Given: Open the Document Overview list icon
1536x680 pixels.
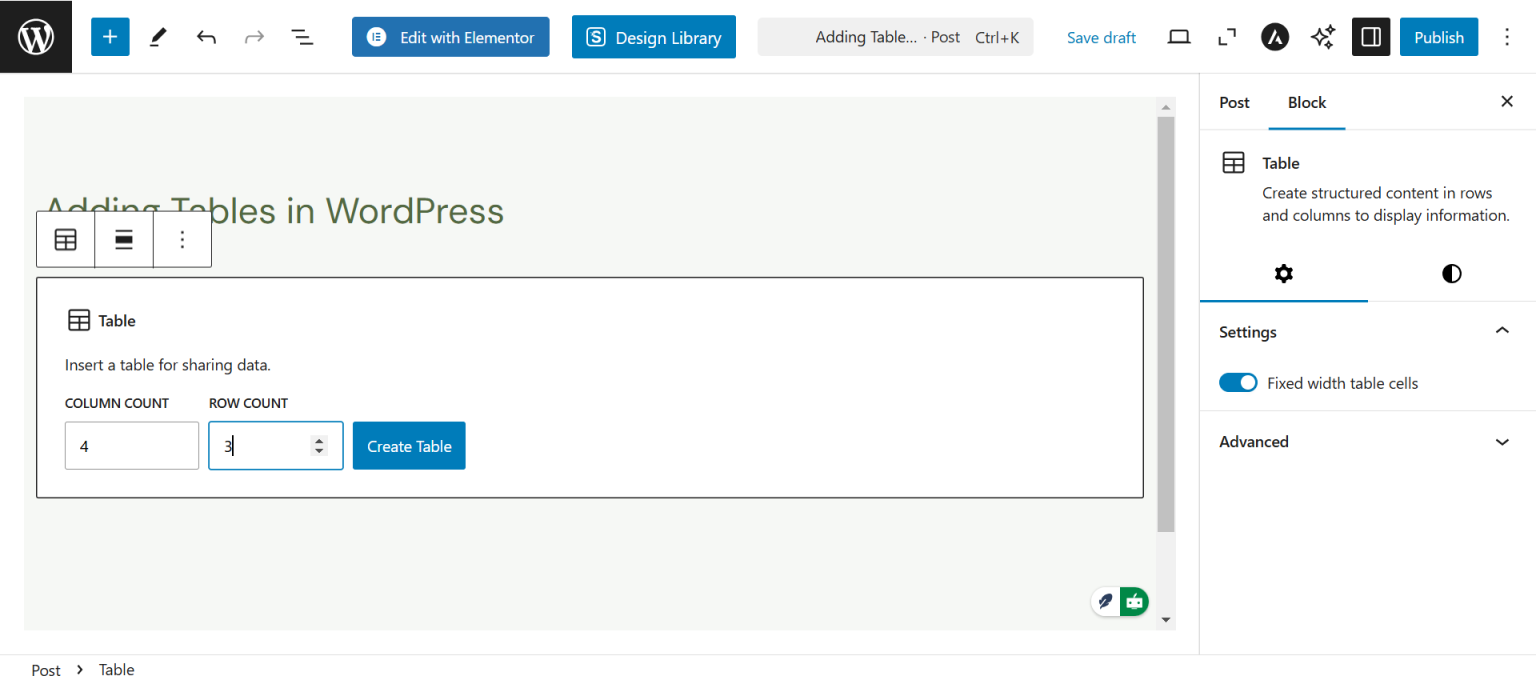Looking at the screenshot, I should coord(302,37).
